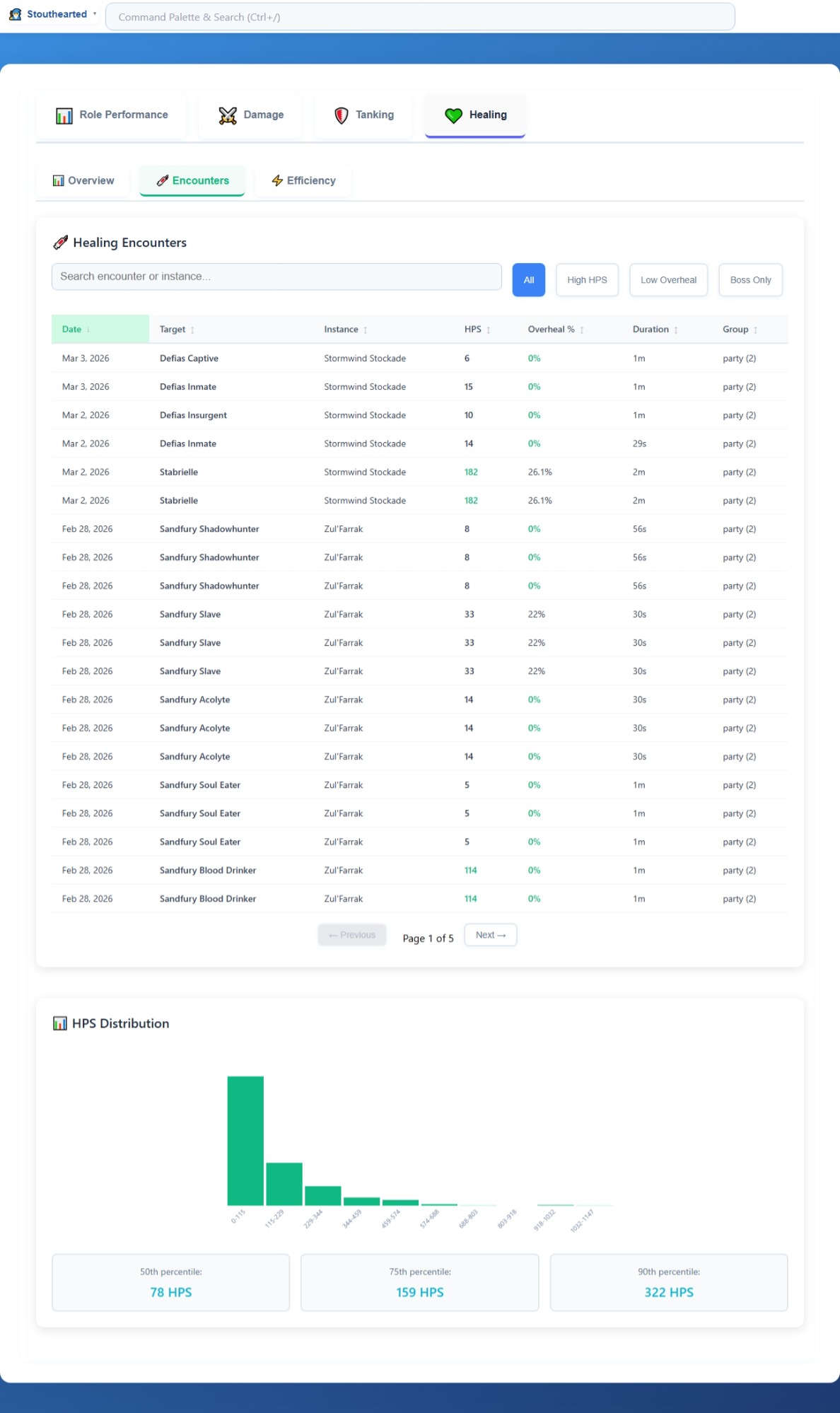Switch to the Tanking tab
Screen dimensions: 840x1413
[364, 115]
